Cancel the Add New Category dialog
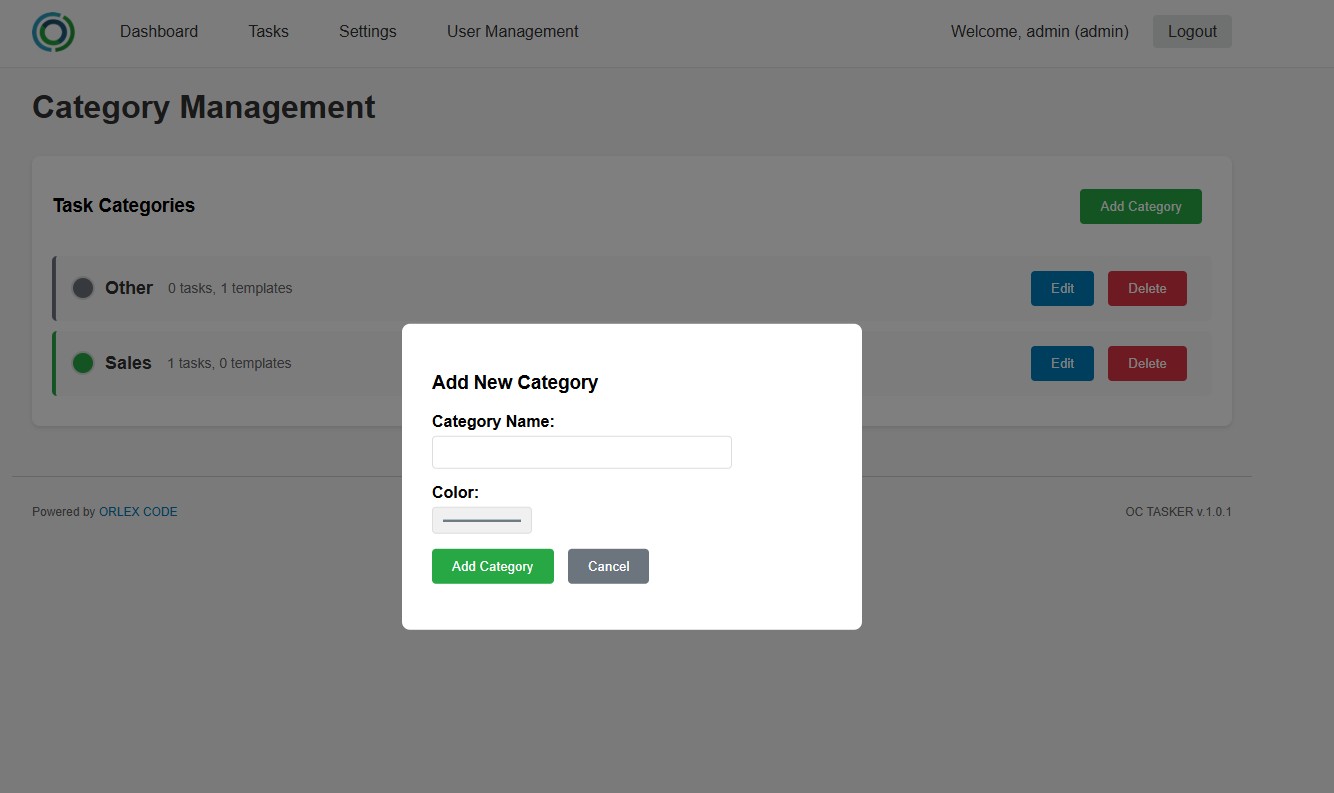1334x793 pixels. click(x=608, y=566)
